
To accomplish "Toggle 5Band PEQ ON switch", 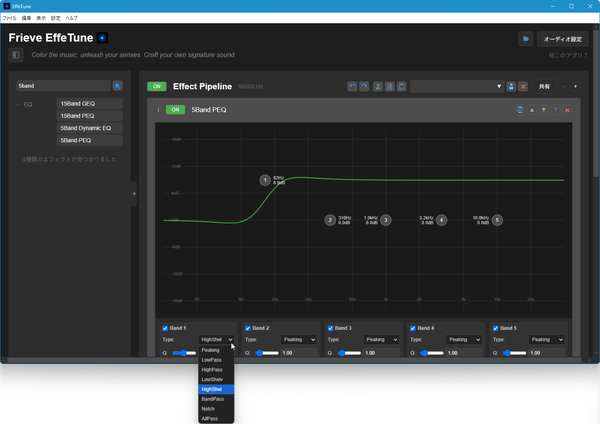I will (175, 110).
